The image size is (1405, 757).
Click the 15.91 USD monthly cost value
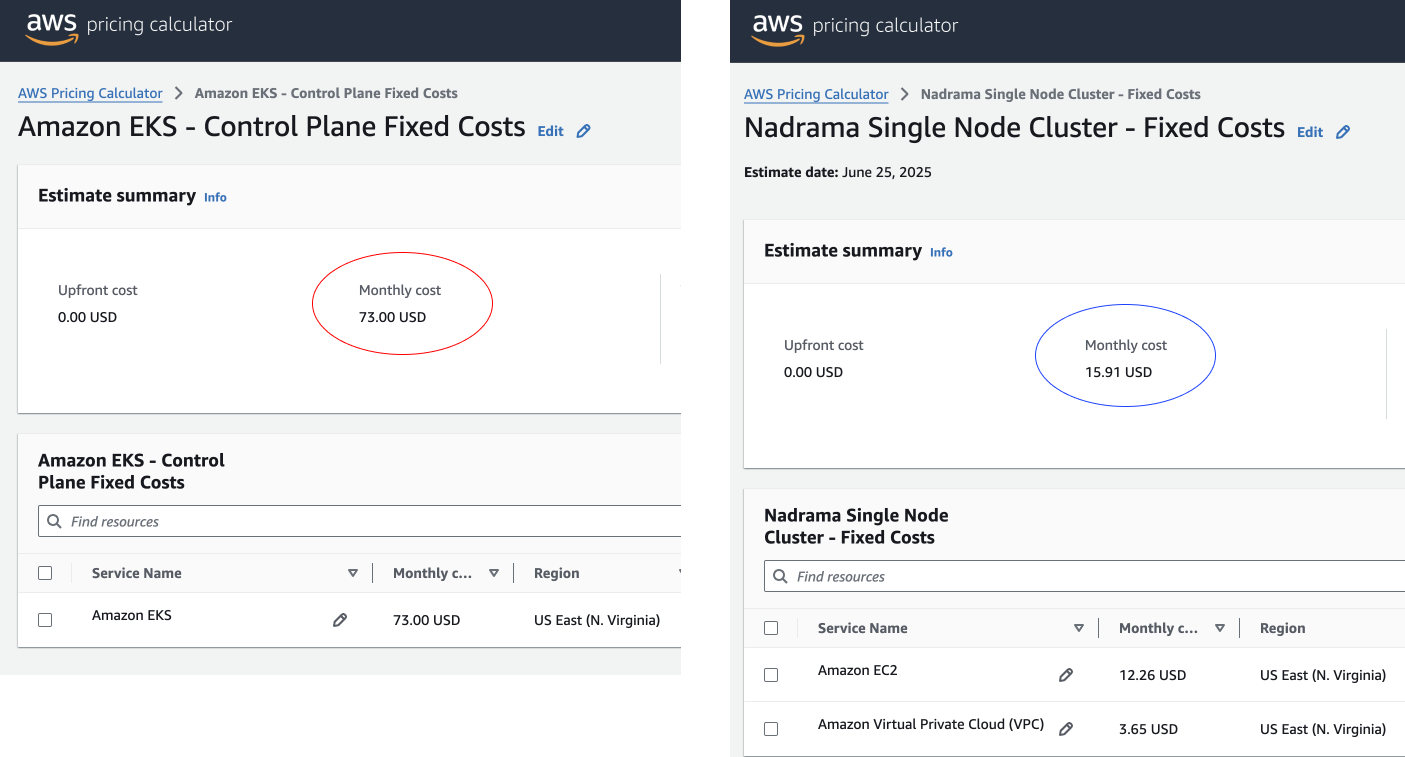coord(1118,372)
